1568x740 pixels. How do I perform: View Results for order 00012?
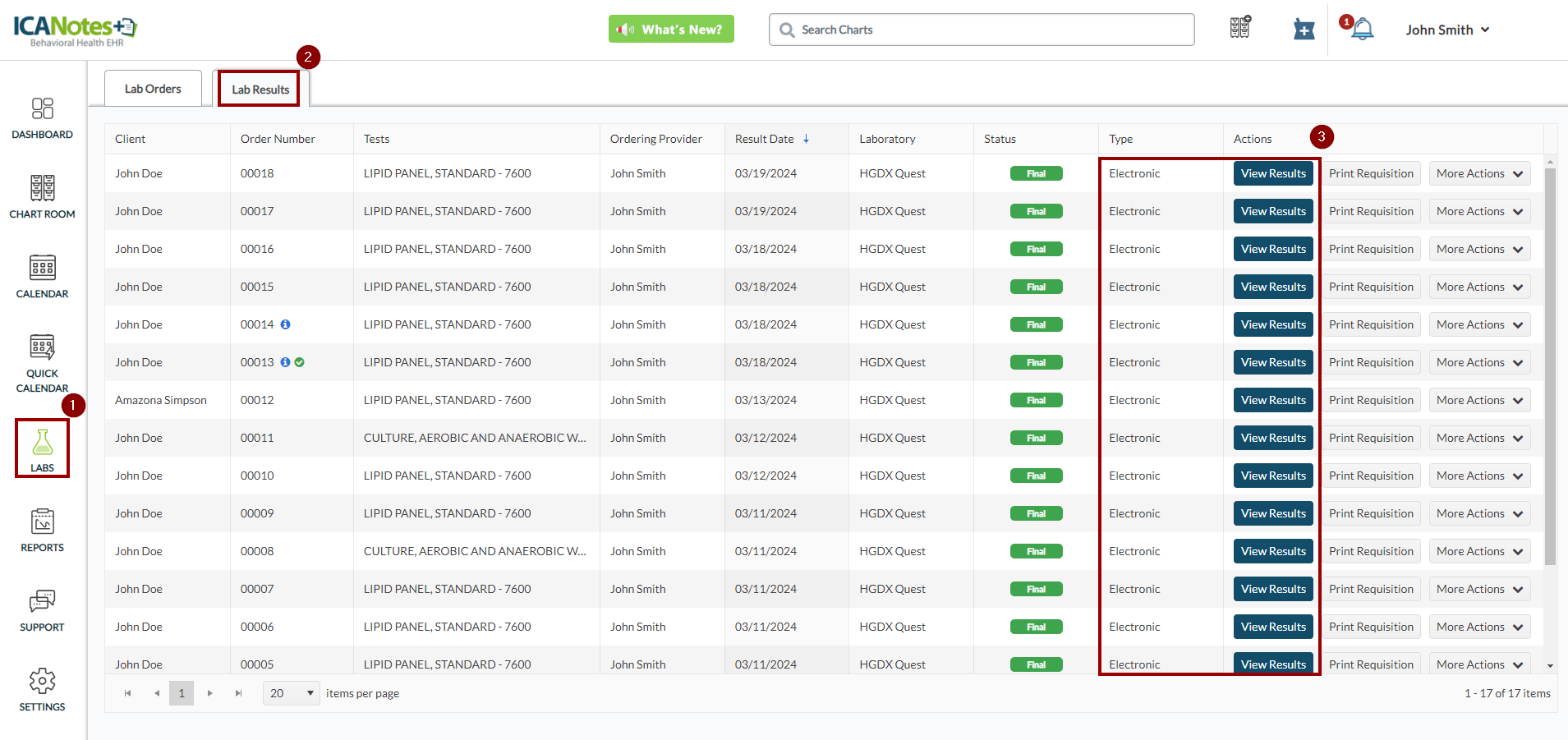click(x=1272, y=400)
